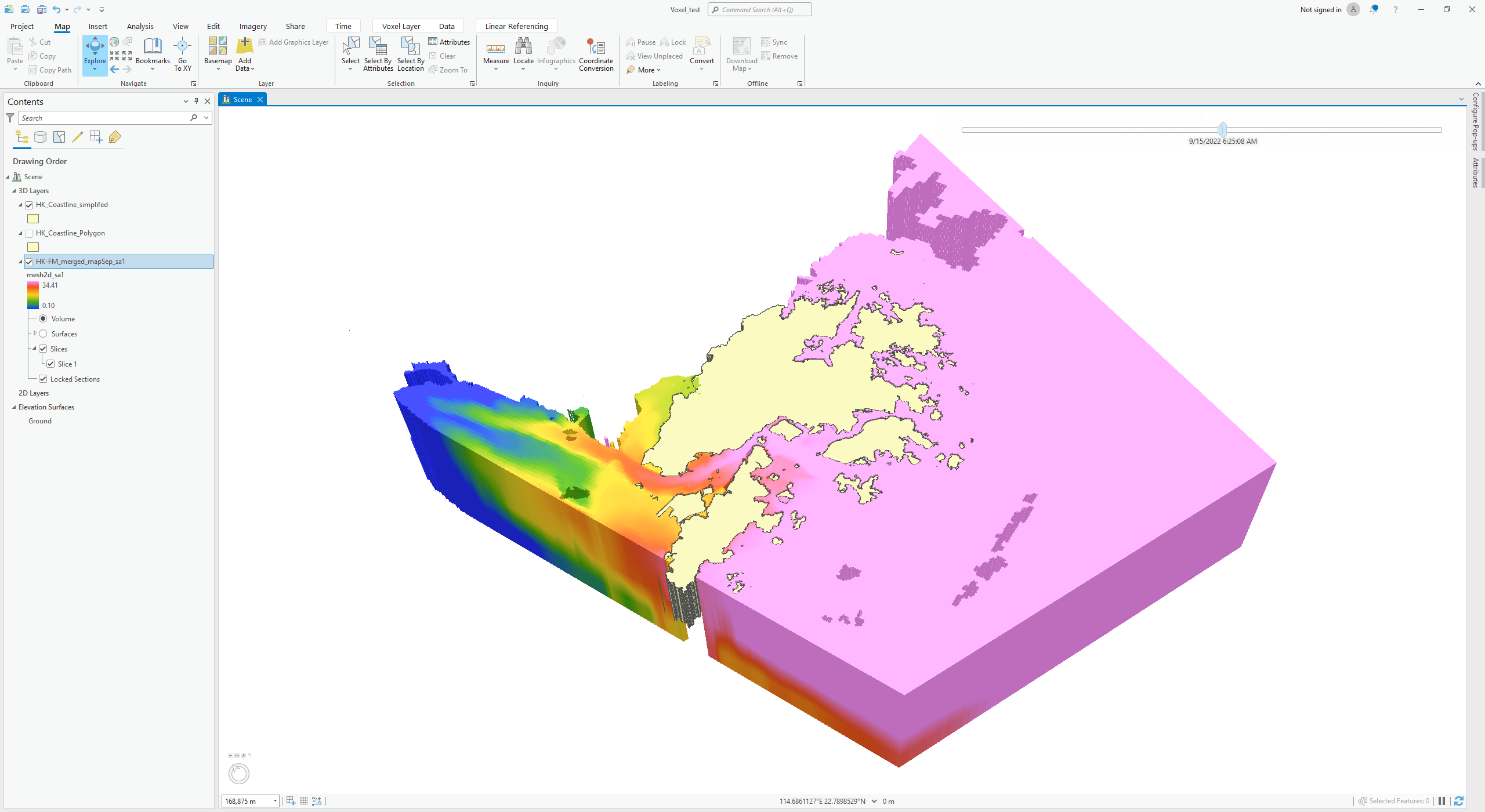Click the Attributes button in Selection
The width and height of the screenshot is (1485, 812).
pyautogui.click(x=449, y=42)
